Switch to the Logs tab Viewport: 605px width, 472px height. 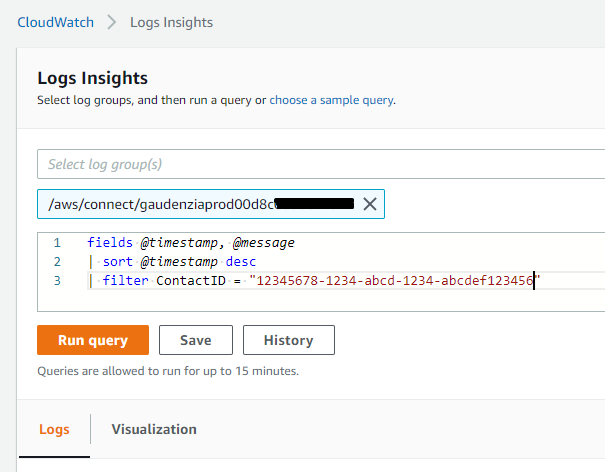pos(54,429)
